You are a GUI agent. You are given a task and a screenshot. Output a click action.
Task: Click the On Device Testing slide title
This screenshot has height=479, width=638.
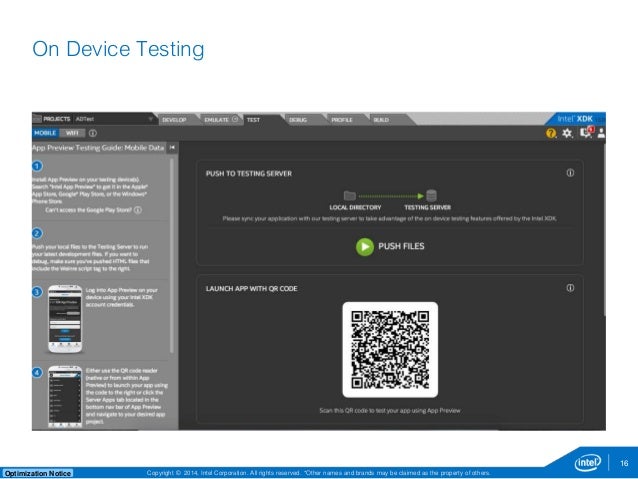[x=118, y=49]
